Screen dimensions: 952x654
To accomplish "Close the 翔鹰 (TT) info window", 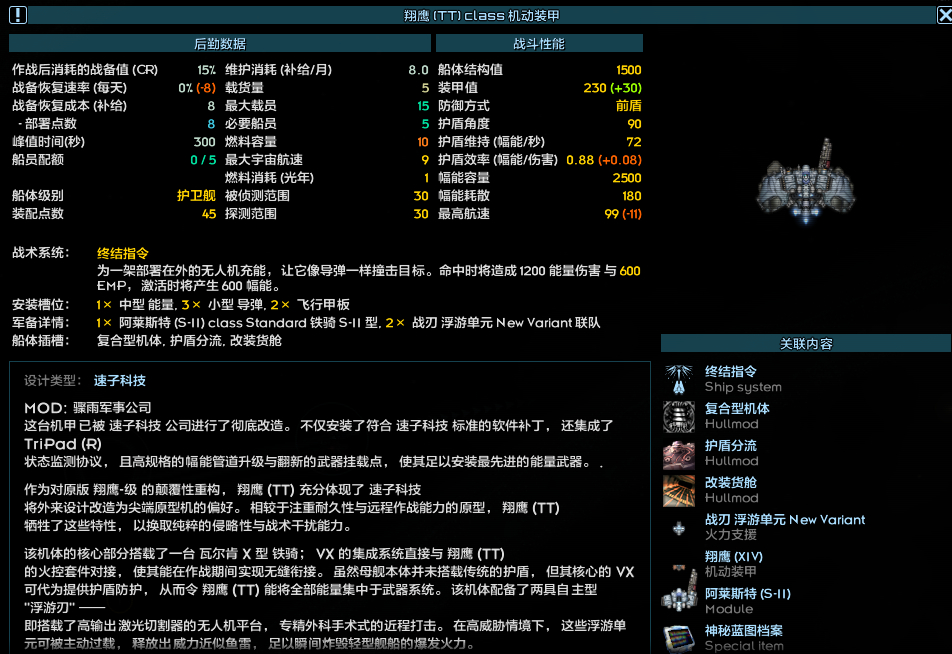I will pyautogui.click(x=944, y=14).
